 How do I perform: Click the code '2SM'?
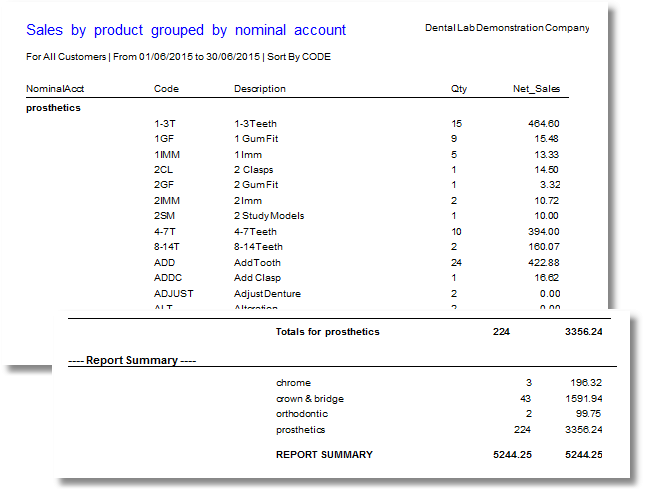click(x=164, y=215)
